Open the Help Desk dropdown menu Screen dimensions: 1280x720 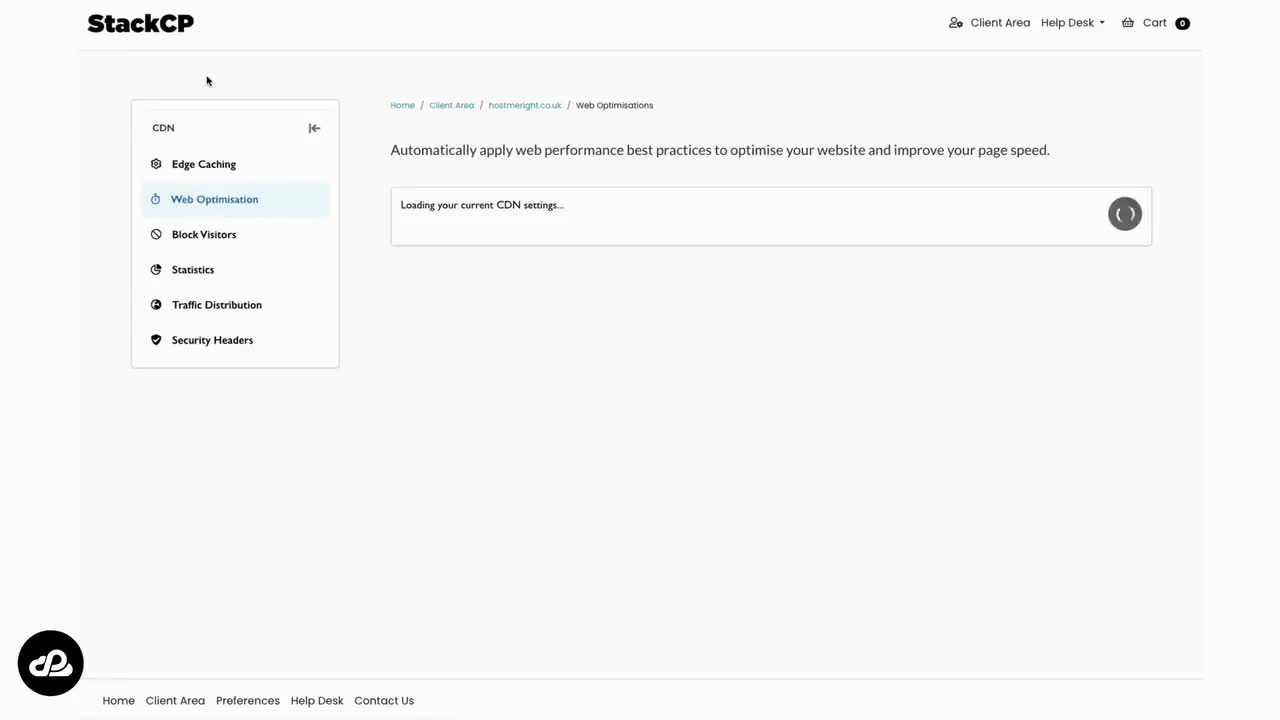pyautogui.click(x=1071, y=22)
